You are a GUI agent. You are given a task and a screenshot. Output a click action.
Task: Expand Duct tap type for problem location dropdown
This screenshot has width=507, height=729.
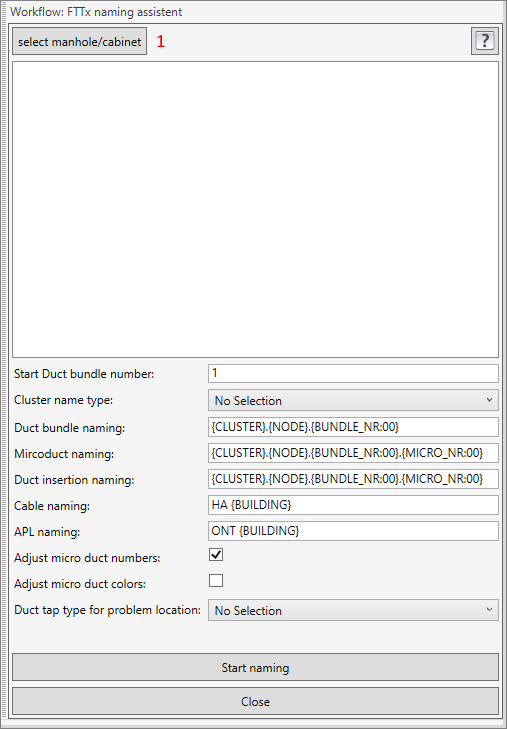(353, 610)
